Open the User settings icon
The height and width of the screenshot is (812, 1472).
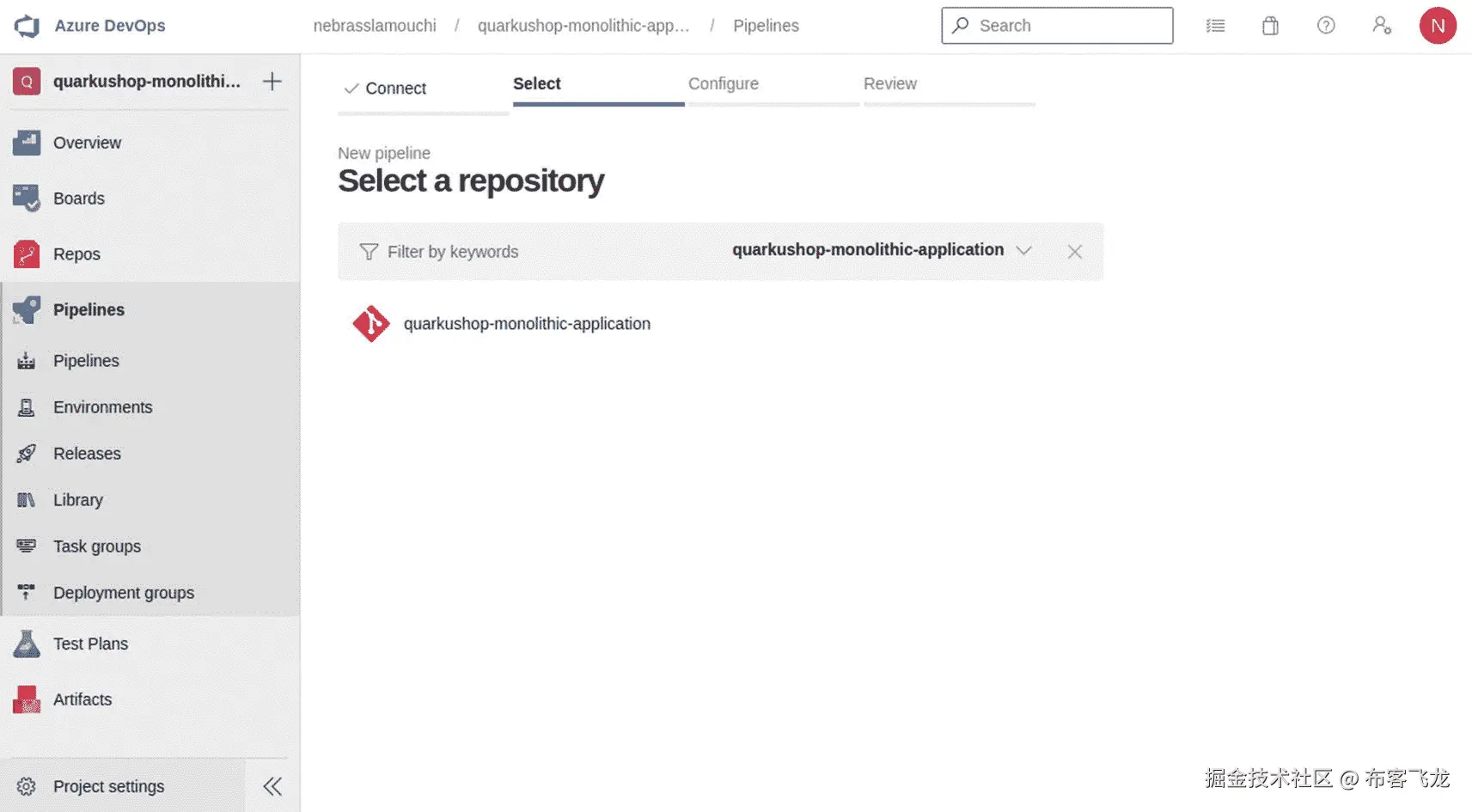pyautogui.click(x=1381, y=26)
